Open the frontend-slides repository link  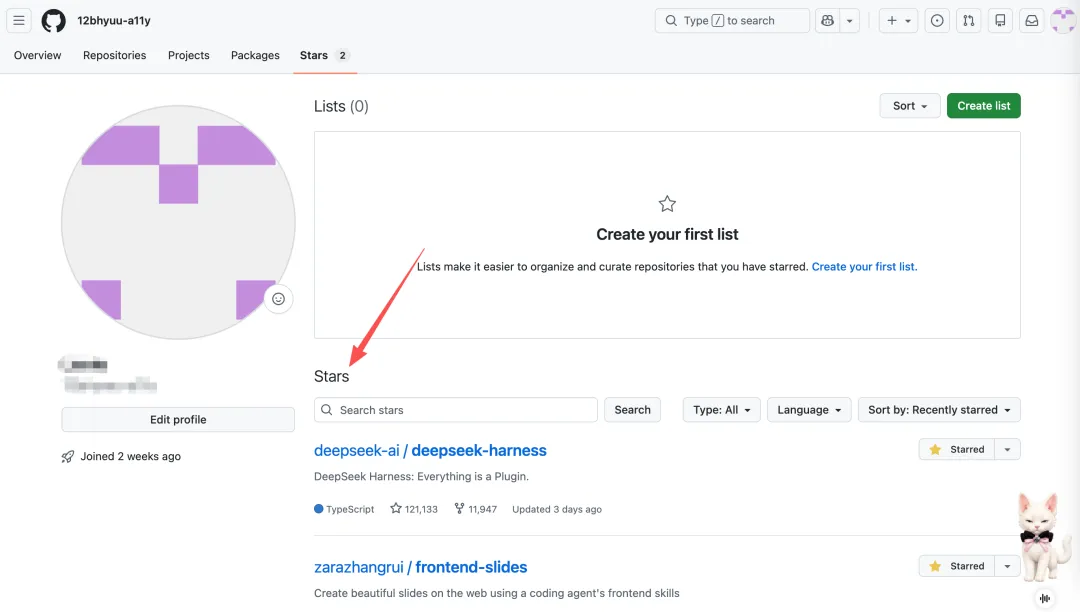tap(471, 567)
